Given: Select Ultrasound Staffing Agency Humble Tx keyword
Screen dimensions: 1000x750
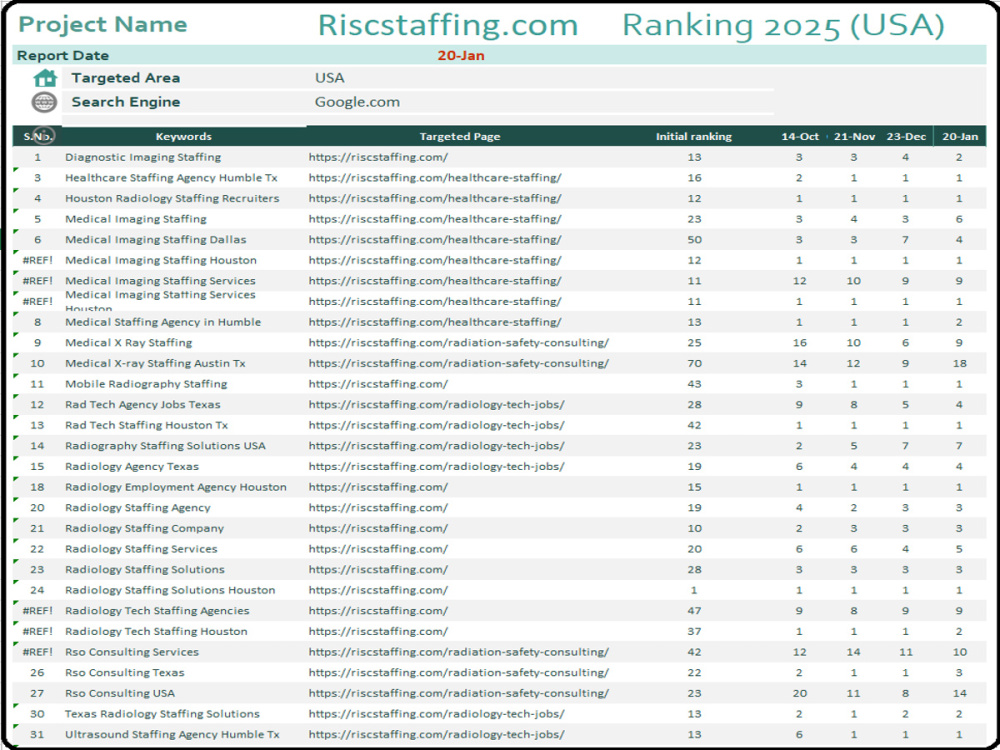Looking at the screenshot, I should point(172,735).
